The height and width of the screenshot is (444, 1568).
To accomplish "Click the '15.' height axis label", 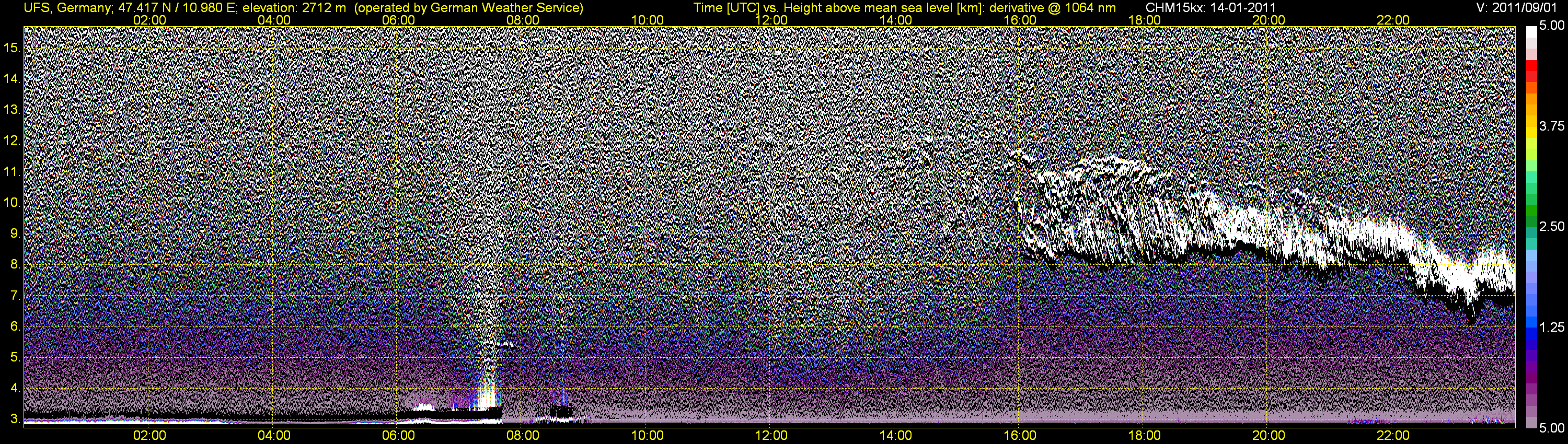I will coord(12,48).
